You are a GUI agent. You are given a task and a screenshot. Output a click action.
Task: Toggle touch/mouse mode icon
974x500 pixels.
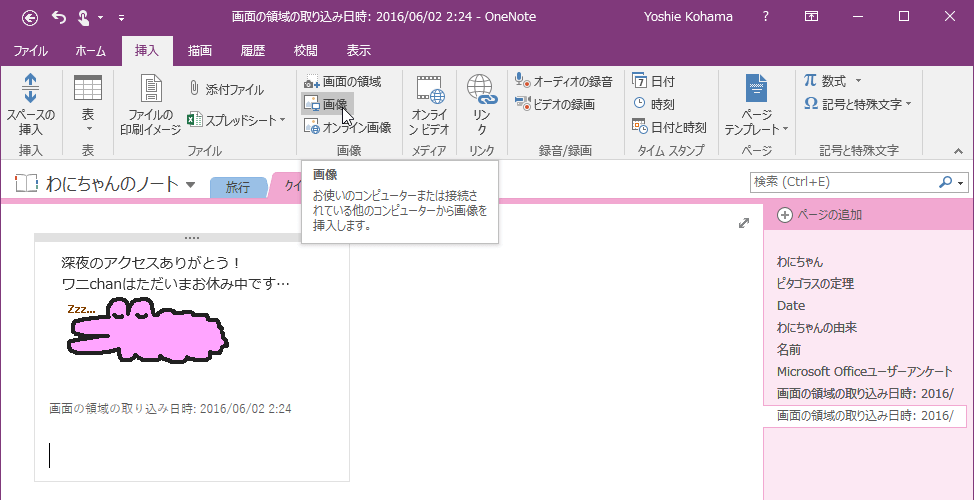tap(84, 17)
